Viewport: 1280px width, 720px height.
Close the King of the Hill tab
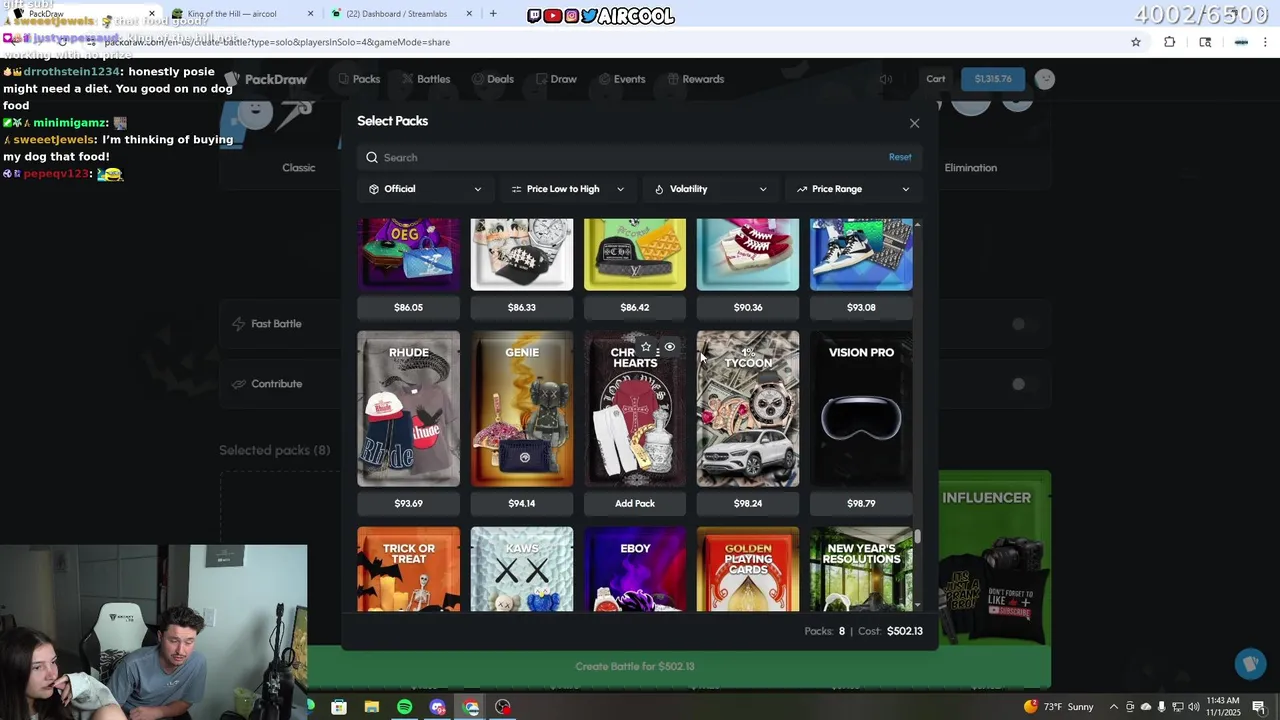coord(310,13)
